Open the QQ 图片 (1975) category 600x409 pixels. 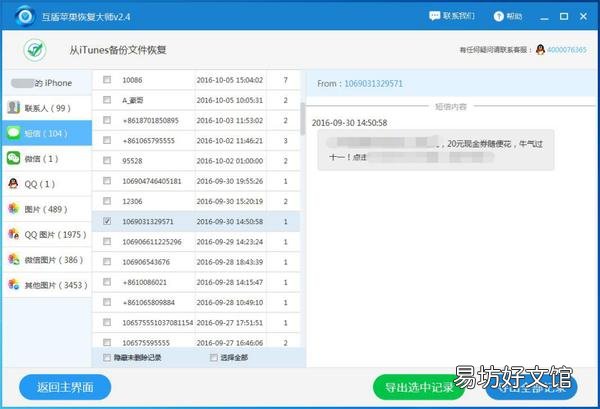click(x=47, y=234)
